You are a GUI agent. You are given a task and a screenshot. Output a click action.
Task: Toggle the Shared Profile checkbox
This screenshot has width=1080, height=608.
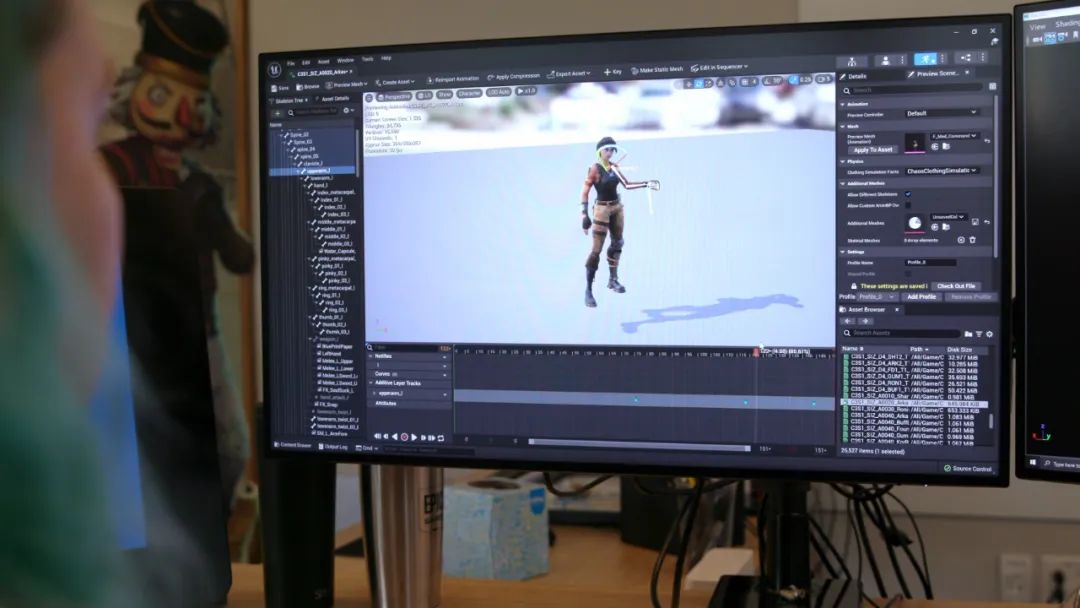coord(908,273)
